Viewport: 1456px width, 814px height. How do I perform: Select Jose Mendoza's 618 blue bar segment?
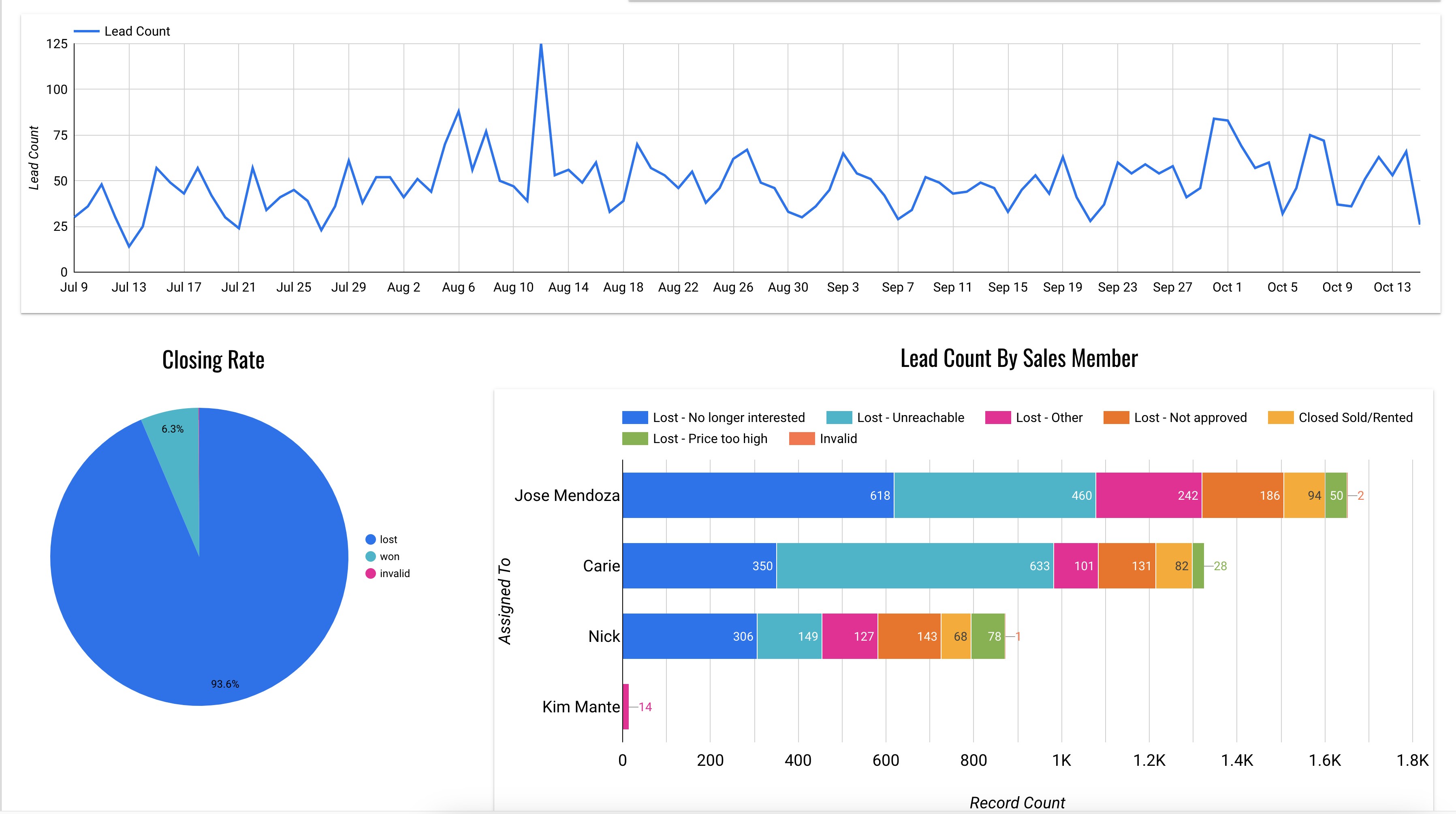pyautogui.click(x=758, y=495)
